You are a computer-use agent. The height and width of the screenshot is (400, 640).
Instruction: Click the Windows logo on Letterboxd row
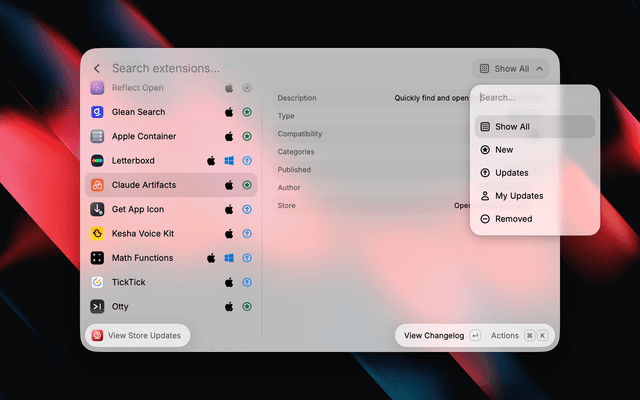pos(229,161)
